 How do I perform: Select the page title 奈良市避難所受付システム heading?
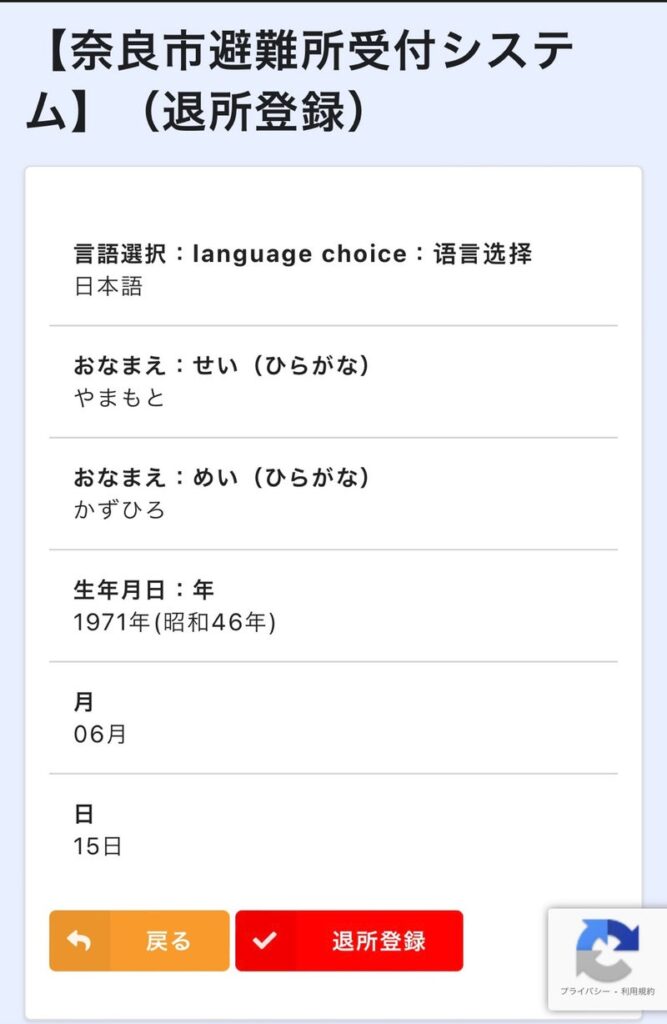tap(301, 80)
